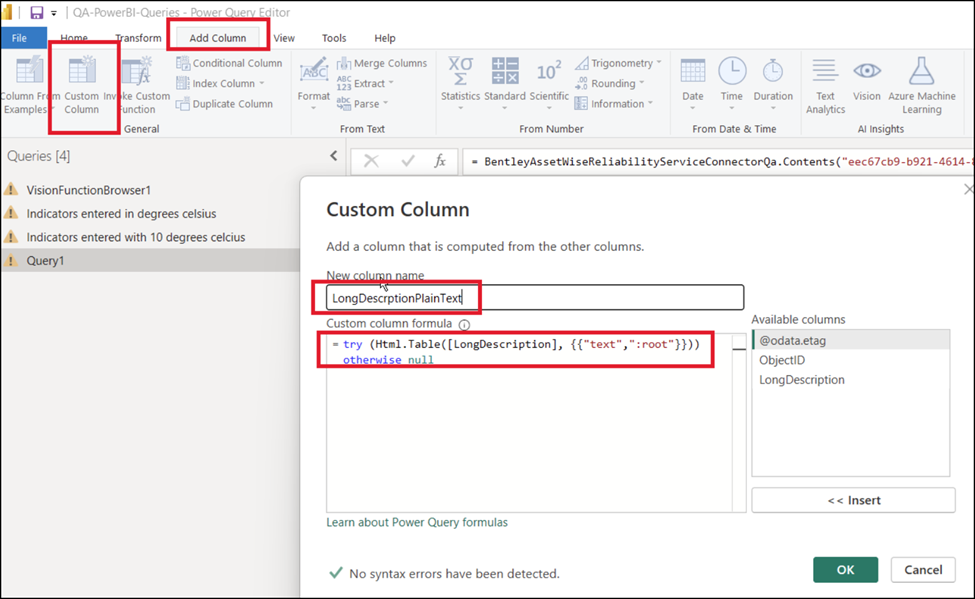Switch to the Home ribbon tab
Image resolution: width=975 pixels, height=599 pixels.
point(74,38)
